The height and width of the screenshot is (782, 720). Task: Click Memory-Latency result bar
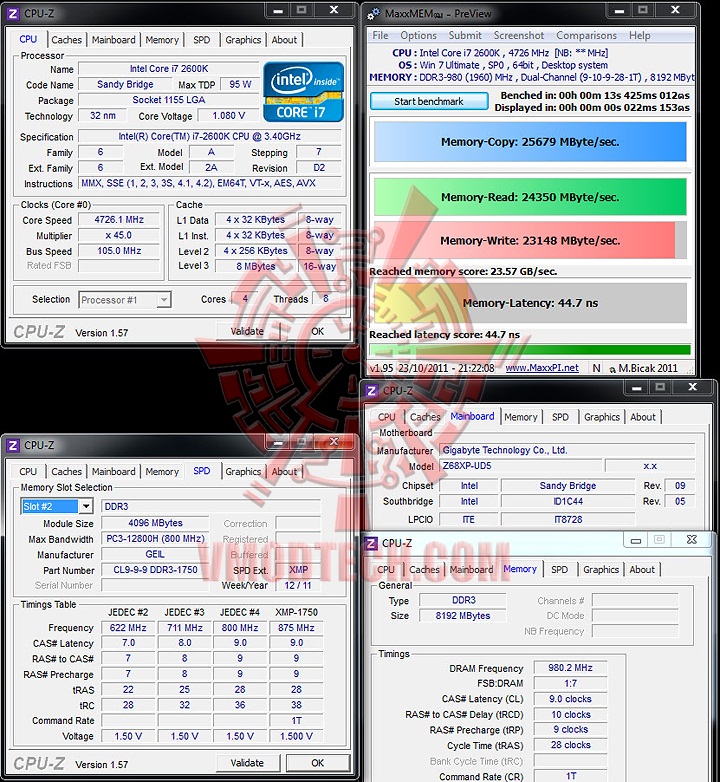click(530, 303)
